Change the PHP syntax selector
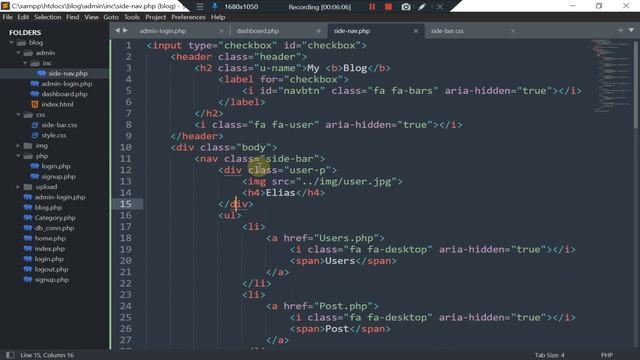640x360 pixels. (607, 355)
